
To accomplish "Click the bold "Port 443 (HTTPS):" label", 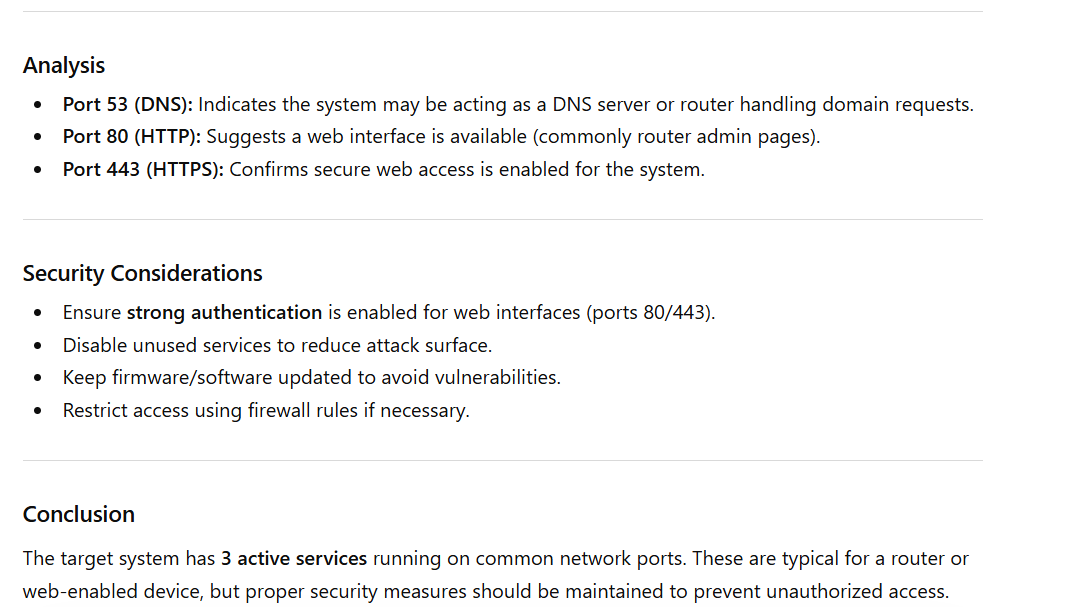I will (x=143, y=170).
